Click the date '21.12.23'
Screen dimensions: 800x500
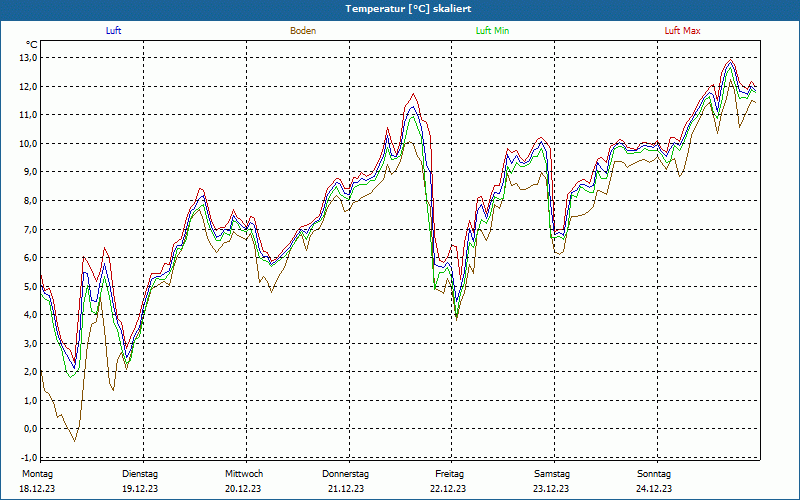coord(346,489)
